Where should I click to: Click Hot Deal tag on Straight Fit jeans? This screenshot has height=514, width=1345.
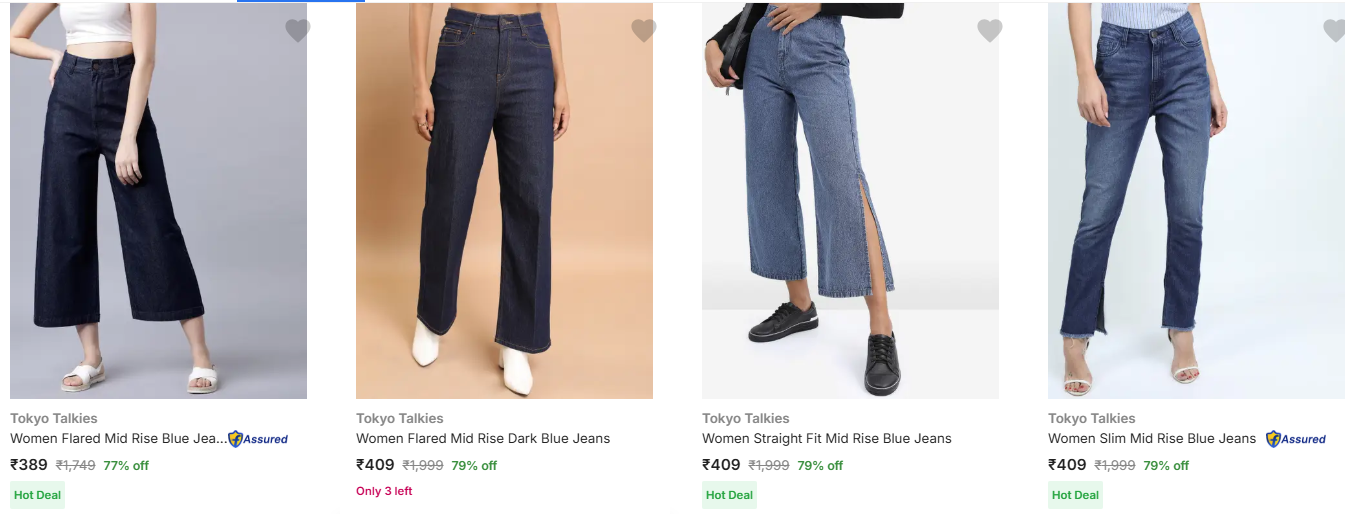pyautogui.click(x=729, y=495)
